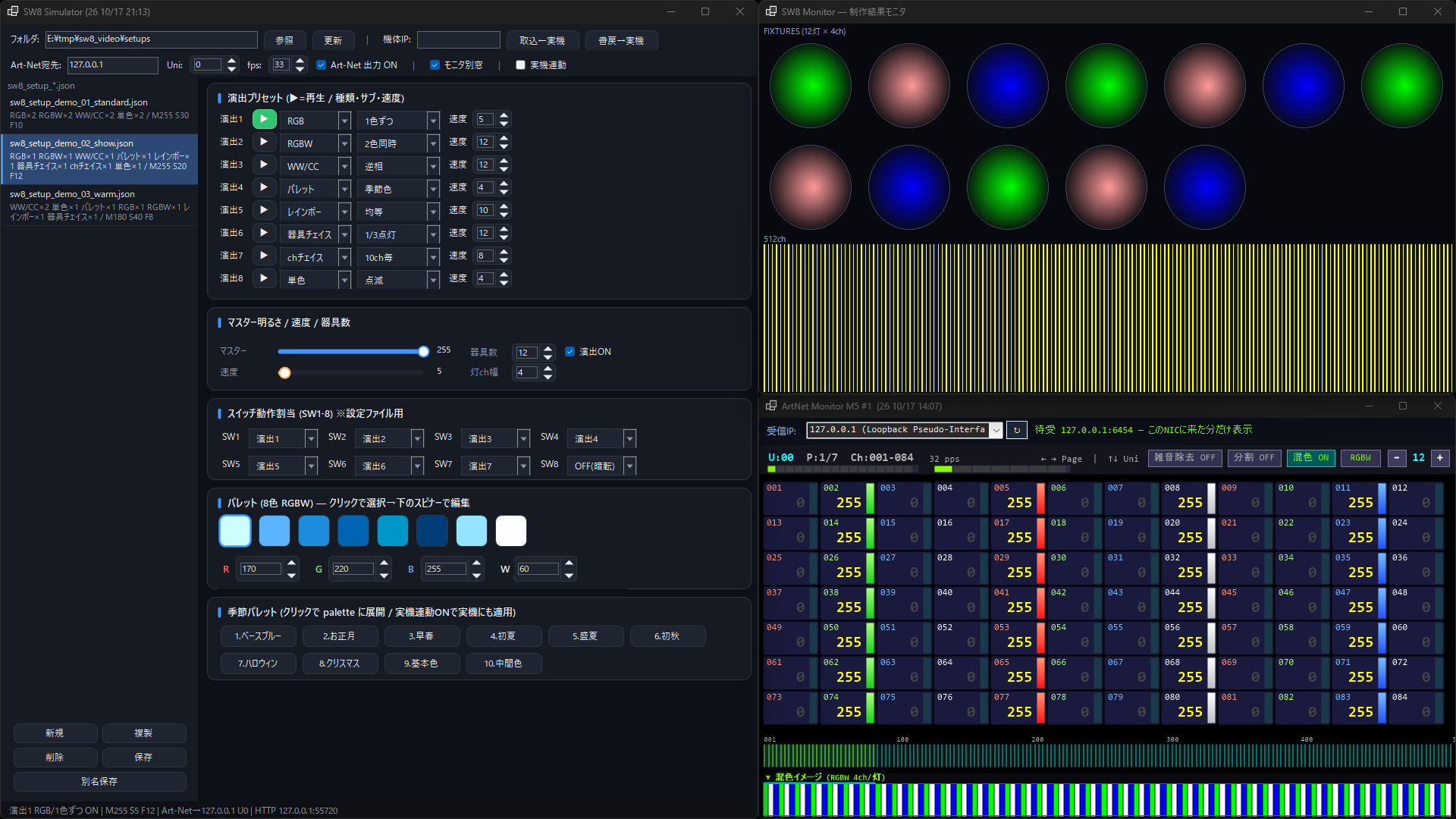Play preset 演出6 器具チェイス

pos(264,233)
